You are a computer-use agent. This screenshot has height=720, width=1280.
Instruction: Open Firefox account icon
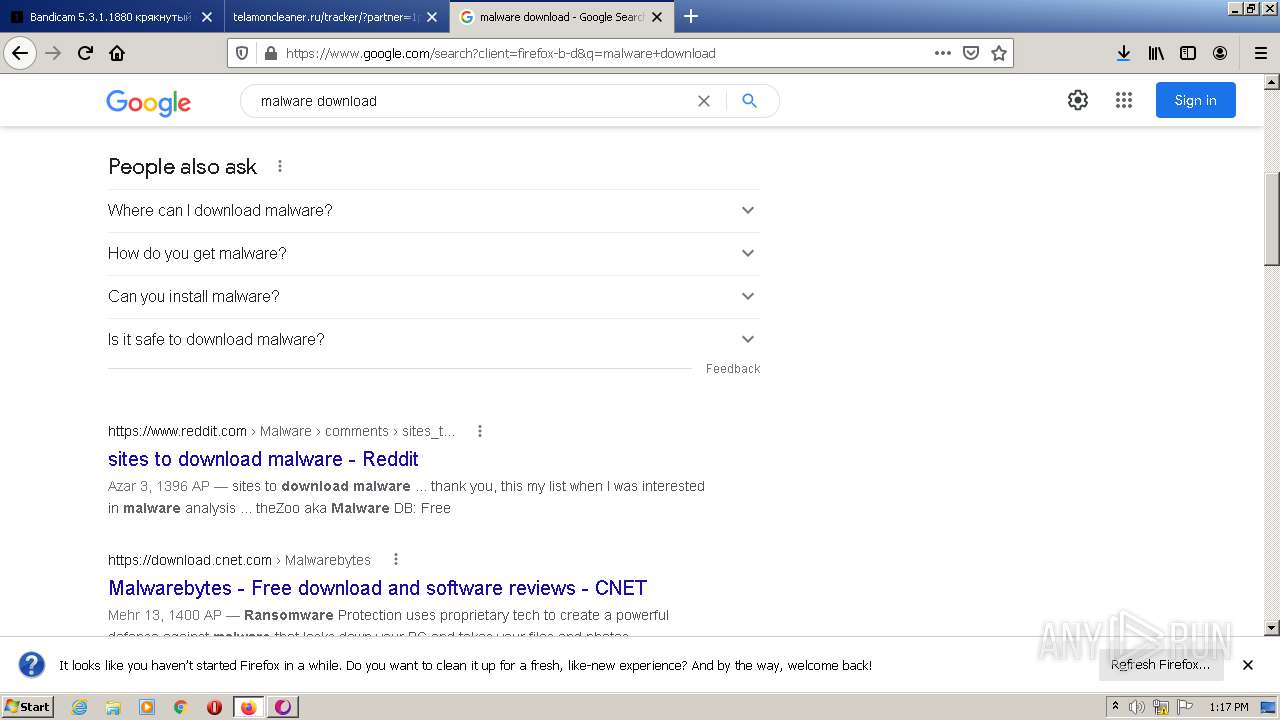click(1220, 53)
